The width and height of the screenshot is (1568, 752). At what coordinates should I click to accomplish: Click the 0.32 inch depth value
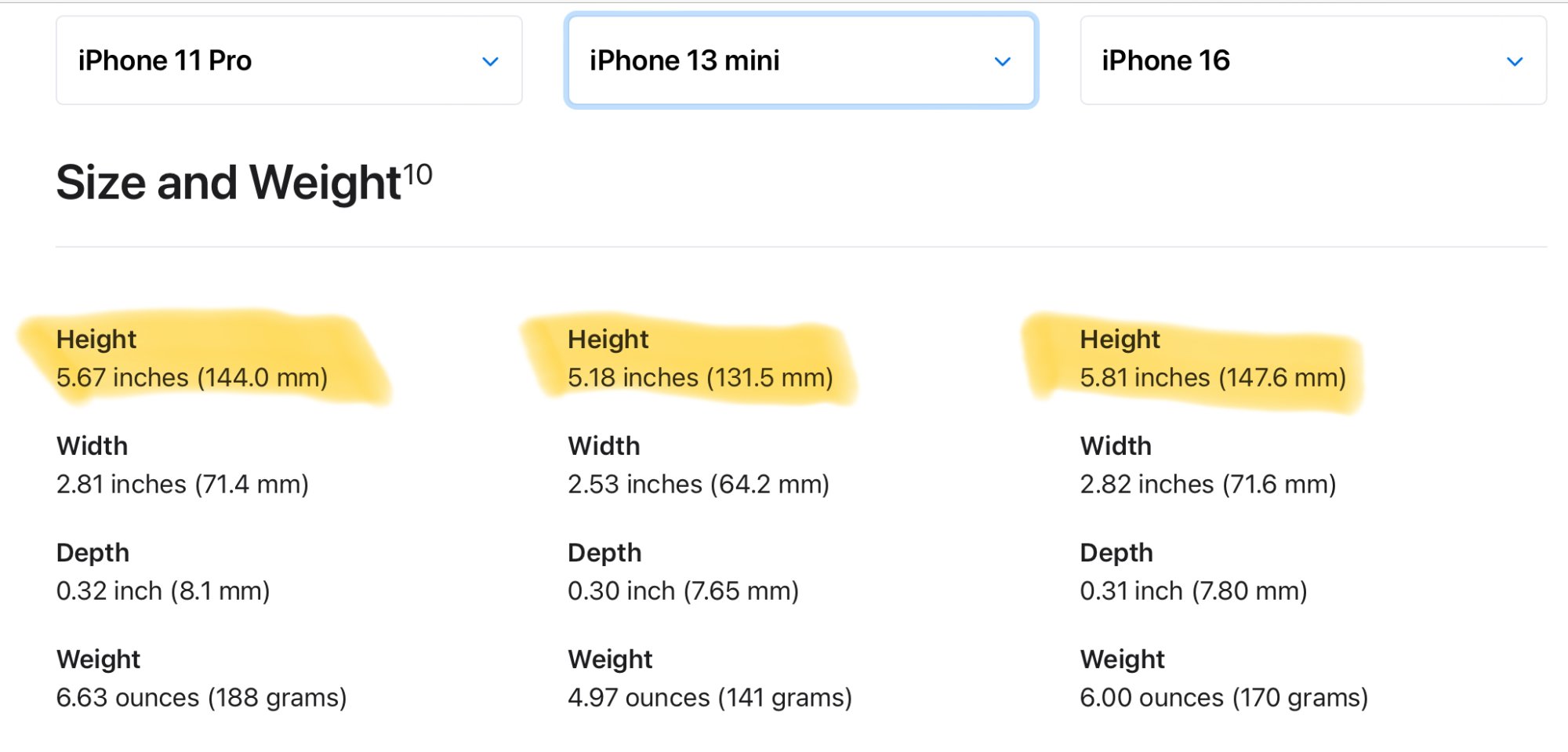click(x=163, y=591)
